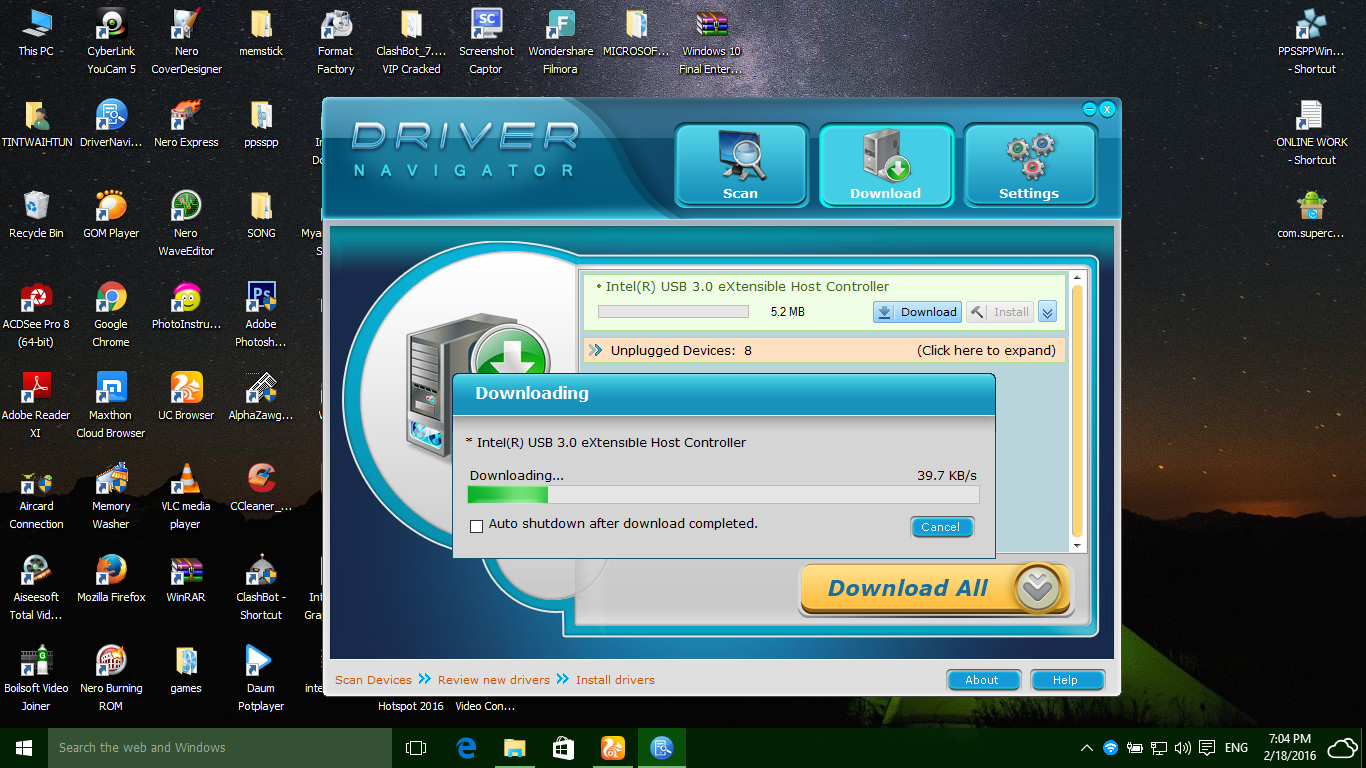Open Maxthon Cloud Browser shortcut
Viewport: 1366px width, 768px height.
[x=111, y=405]
